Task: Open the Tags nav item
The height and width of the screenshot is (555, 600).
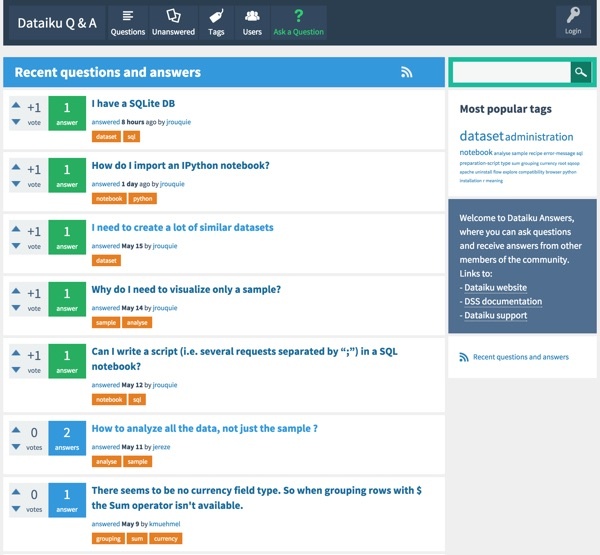Action: pos(216,23)
